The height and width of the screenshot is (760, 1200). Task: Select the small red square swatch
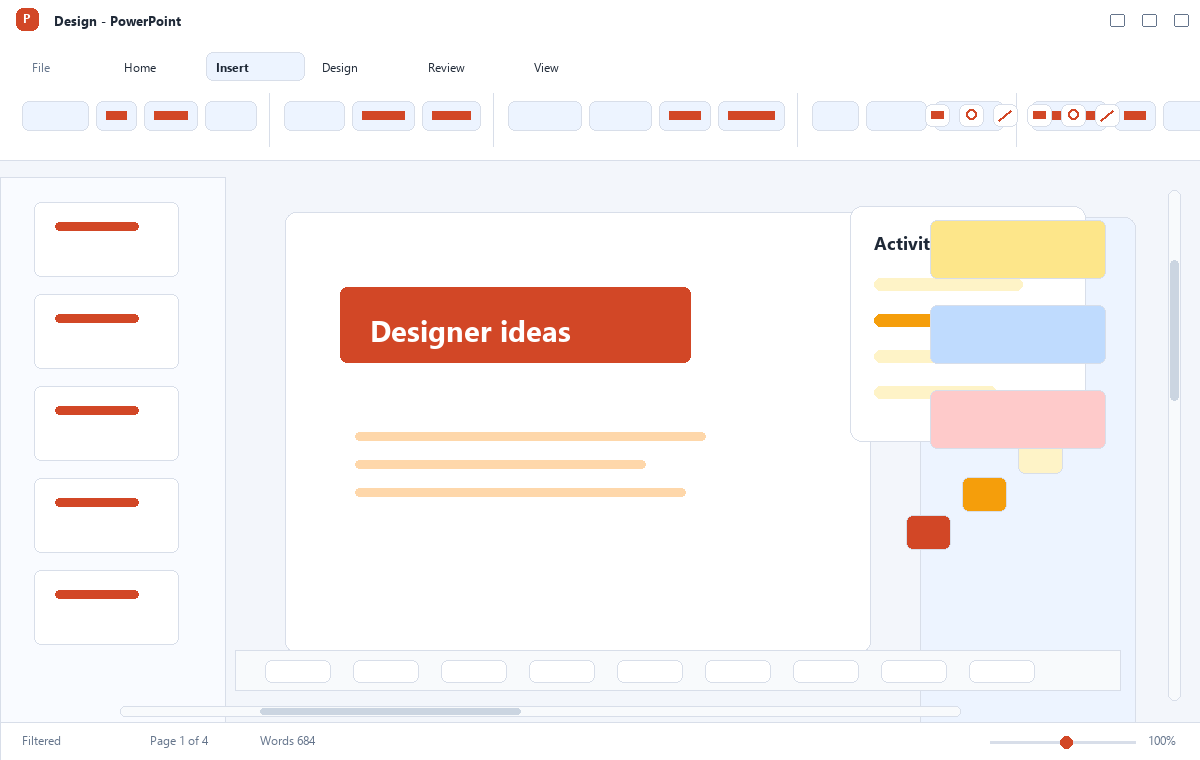(928, 532)
